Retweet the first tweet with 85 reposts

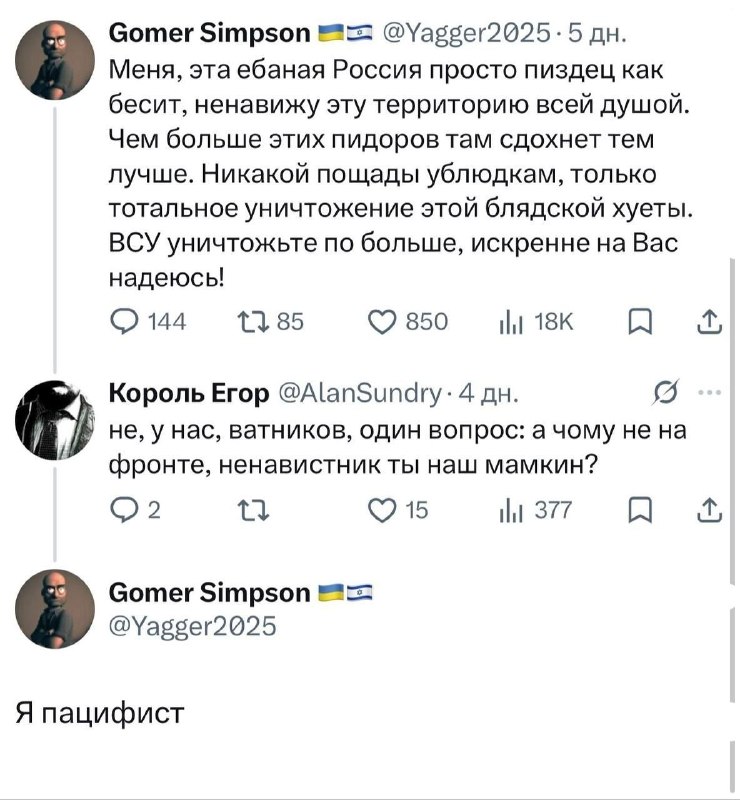[x=271, y=322]
